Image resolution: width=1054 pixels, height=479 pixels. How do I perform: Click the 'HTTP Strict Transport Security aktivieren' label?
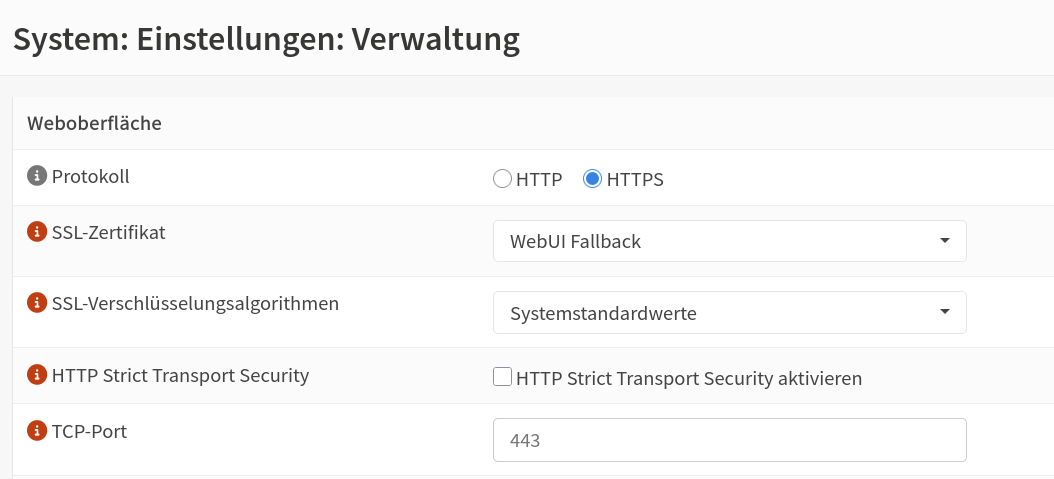point(689,378)
